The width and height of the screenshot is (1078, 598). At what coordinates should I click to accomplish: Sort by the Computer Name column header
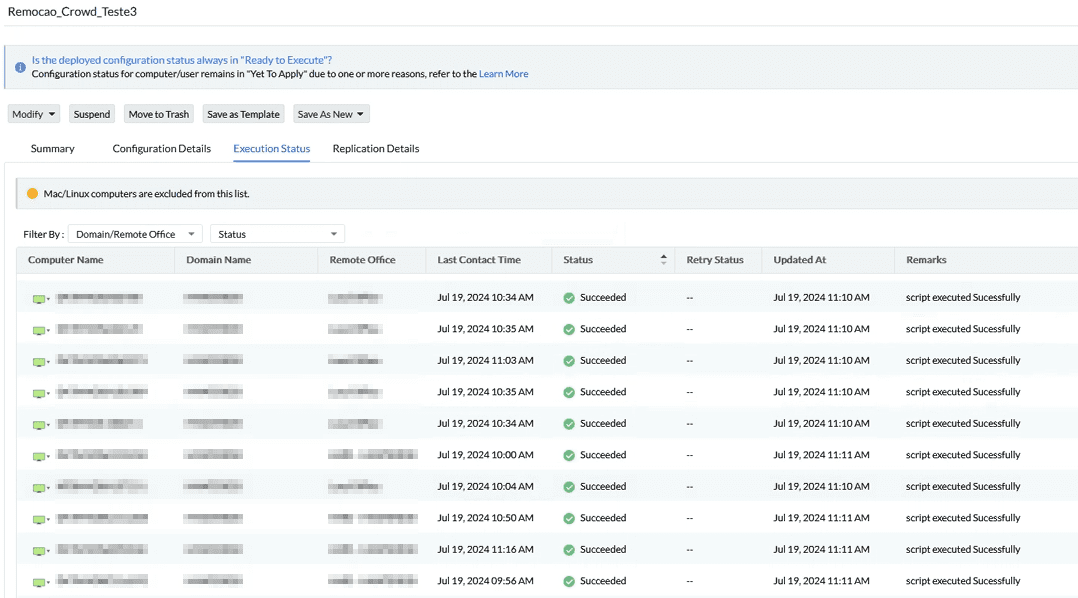[x=65, y=260]
